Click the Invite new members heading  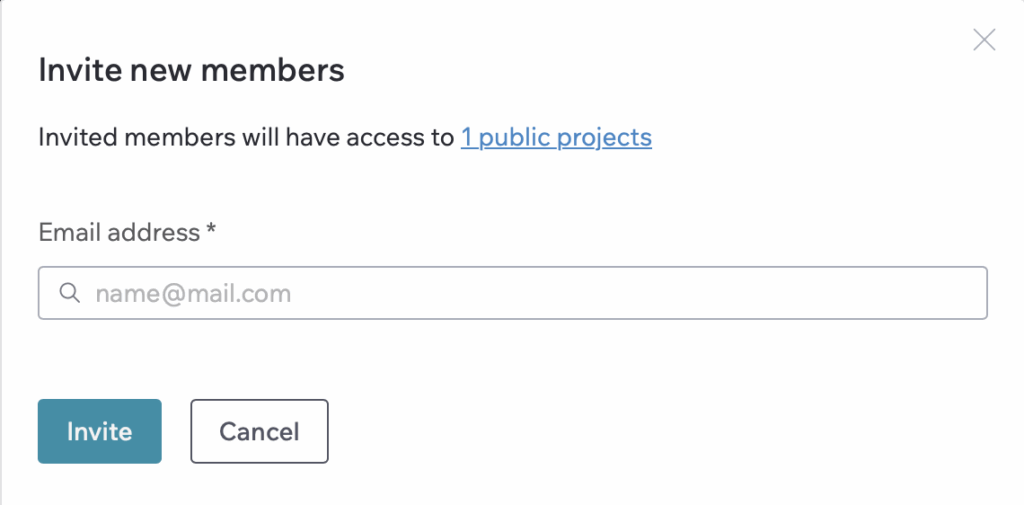click(191, 70)
